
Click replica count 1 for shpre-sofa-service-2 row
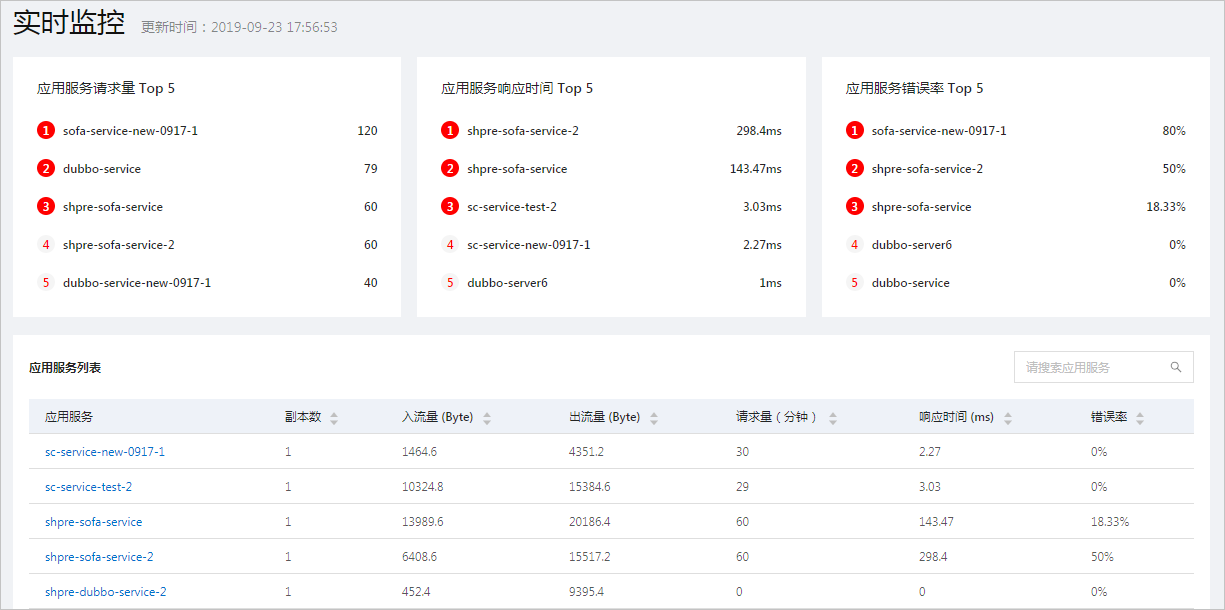(x=288, y=557)
